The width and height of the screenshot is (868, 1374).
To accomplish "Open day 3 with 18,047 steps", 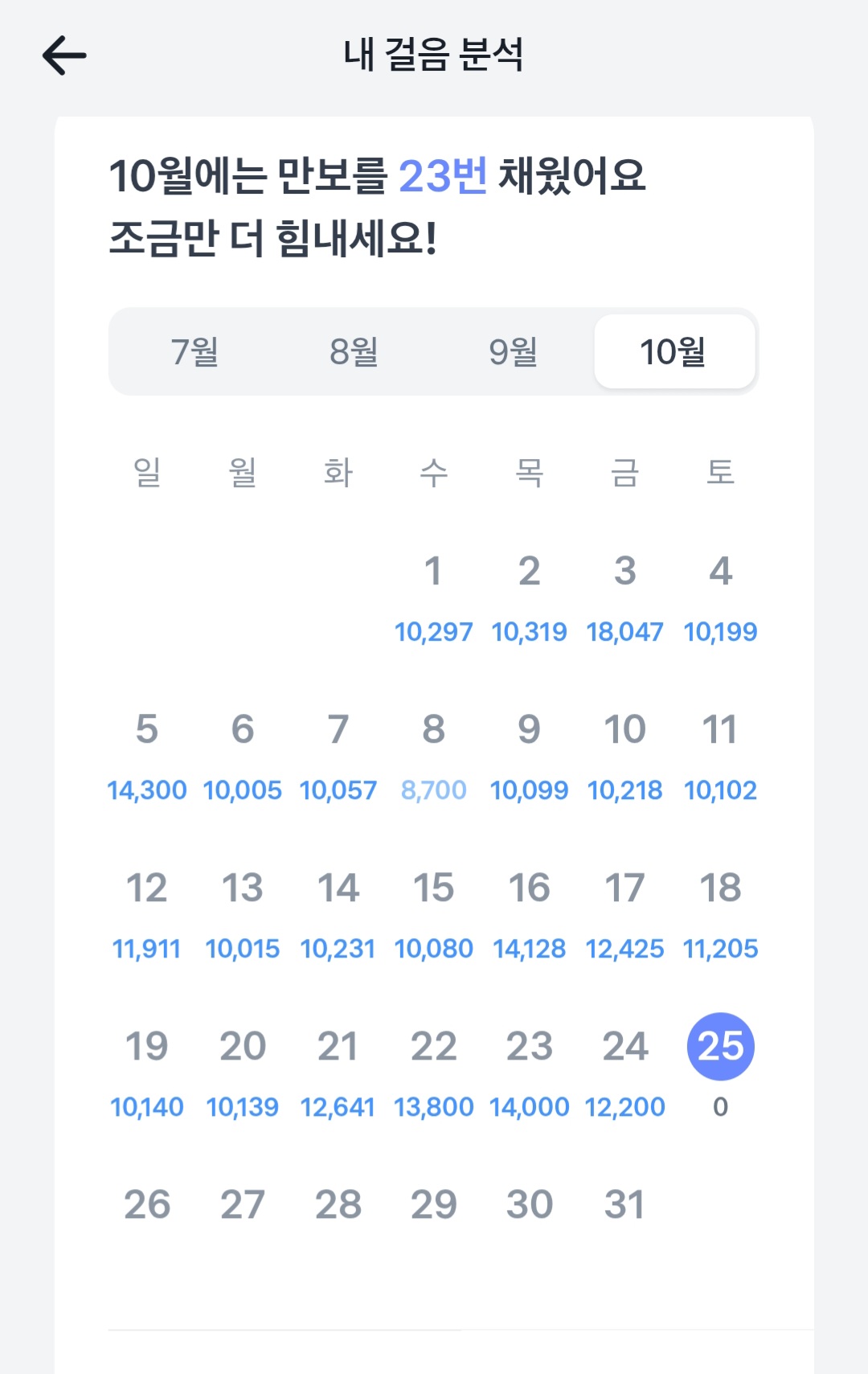I will pos(624,599).
